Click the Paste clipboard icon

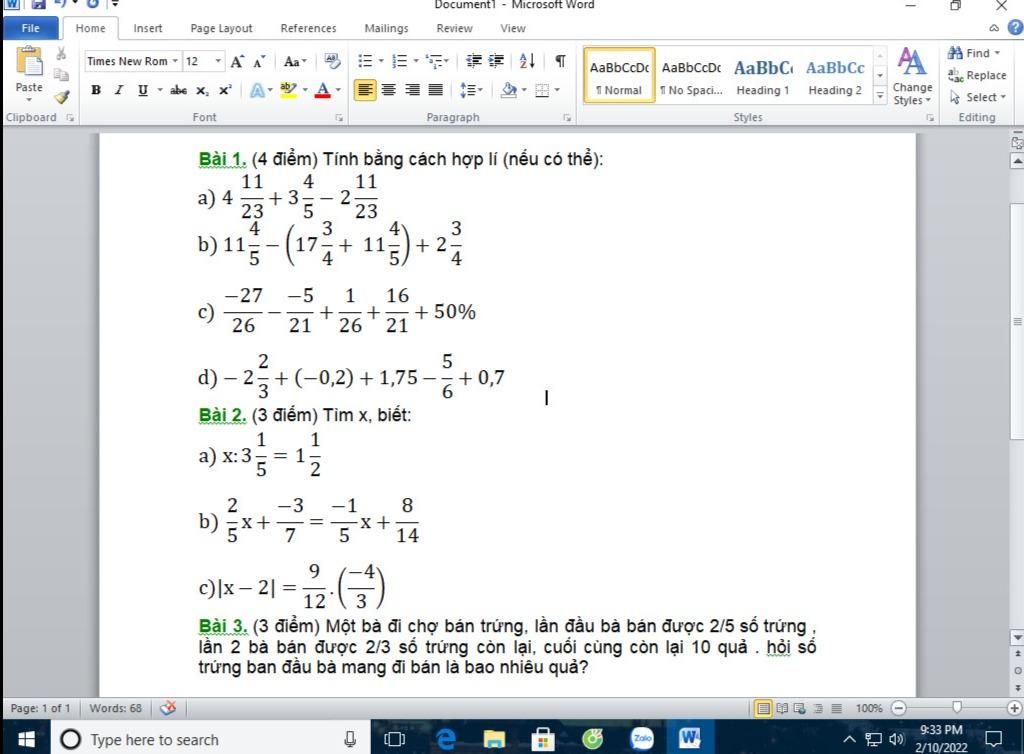tap(29, 61)
